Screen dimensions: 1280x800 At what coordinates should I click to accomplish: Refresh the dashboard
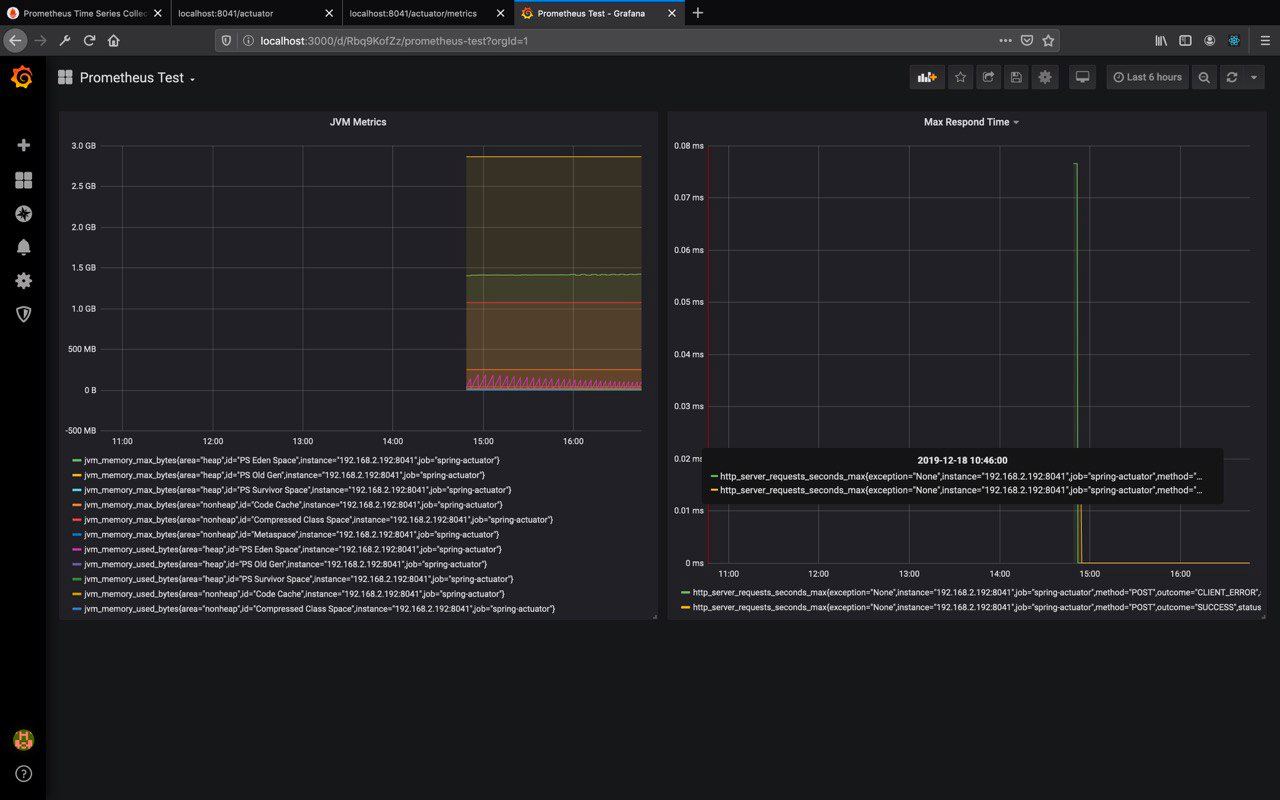tap(1231, 77)
